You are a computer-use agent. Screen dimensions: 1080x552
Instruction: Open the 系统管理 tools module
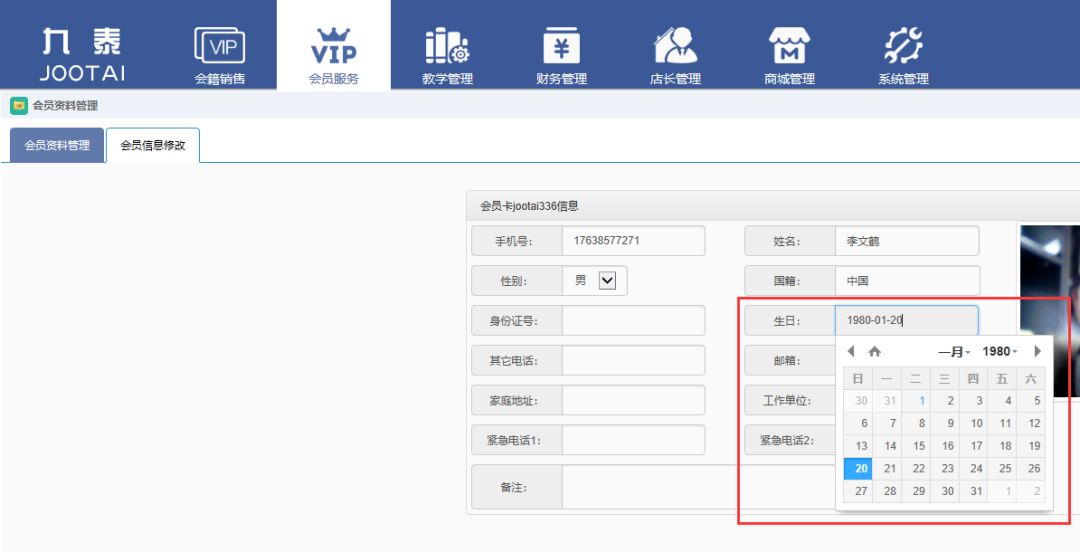tap(903, 55)
